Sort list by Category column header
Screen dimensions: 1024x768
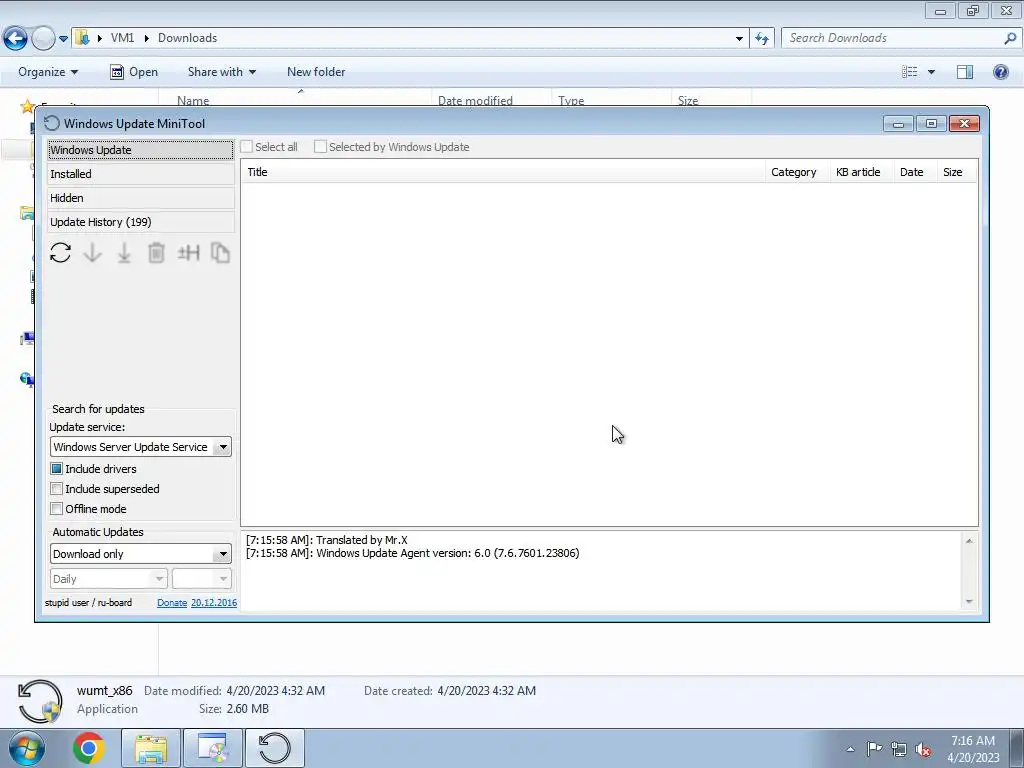click(x=797, y=172)
